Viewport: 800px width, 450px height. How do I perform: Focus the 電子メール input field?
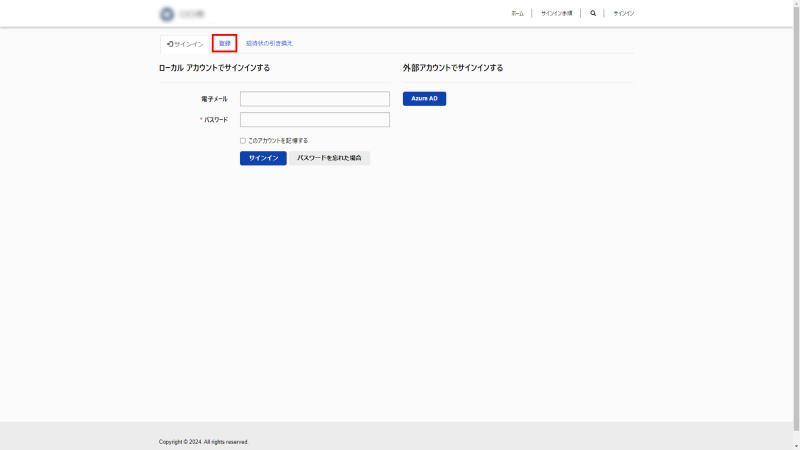(314, 99)
